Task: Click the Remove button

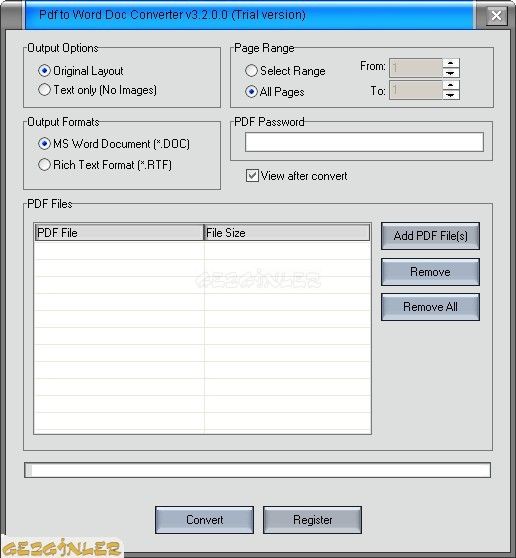Action: coord(430,272)
